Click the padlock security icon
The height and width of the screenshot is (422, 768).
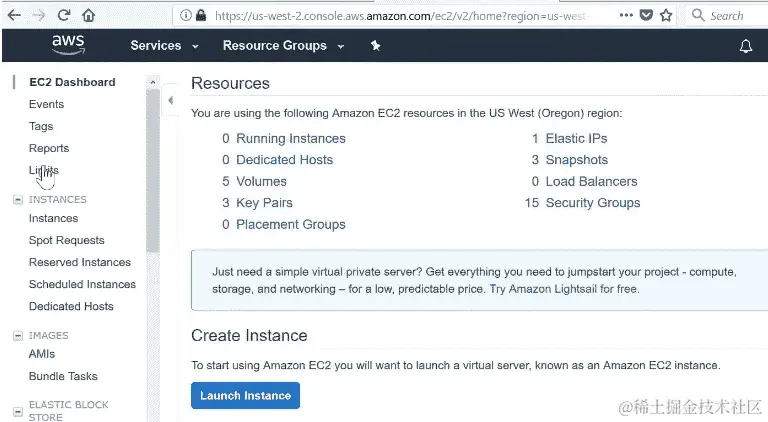click(x=201, y=16)
